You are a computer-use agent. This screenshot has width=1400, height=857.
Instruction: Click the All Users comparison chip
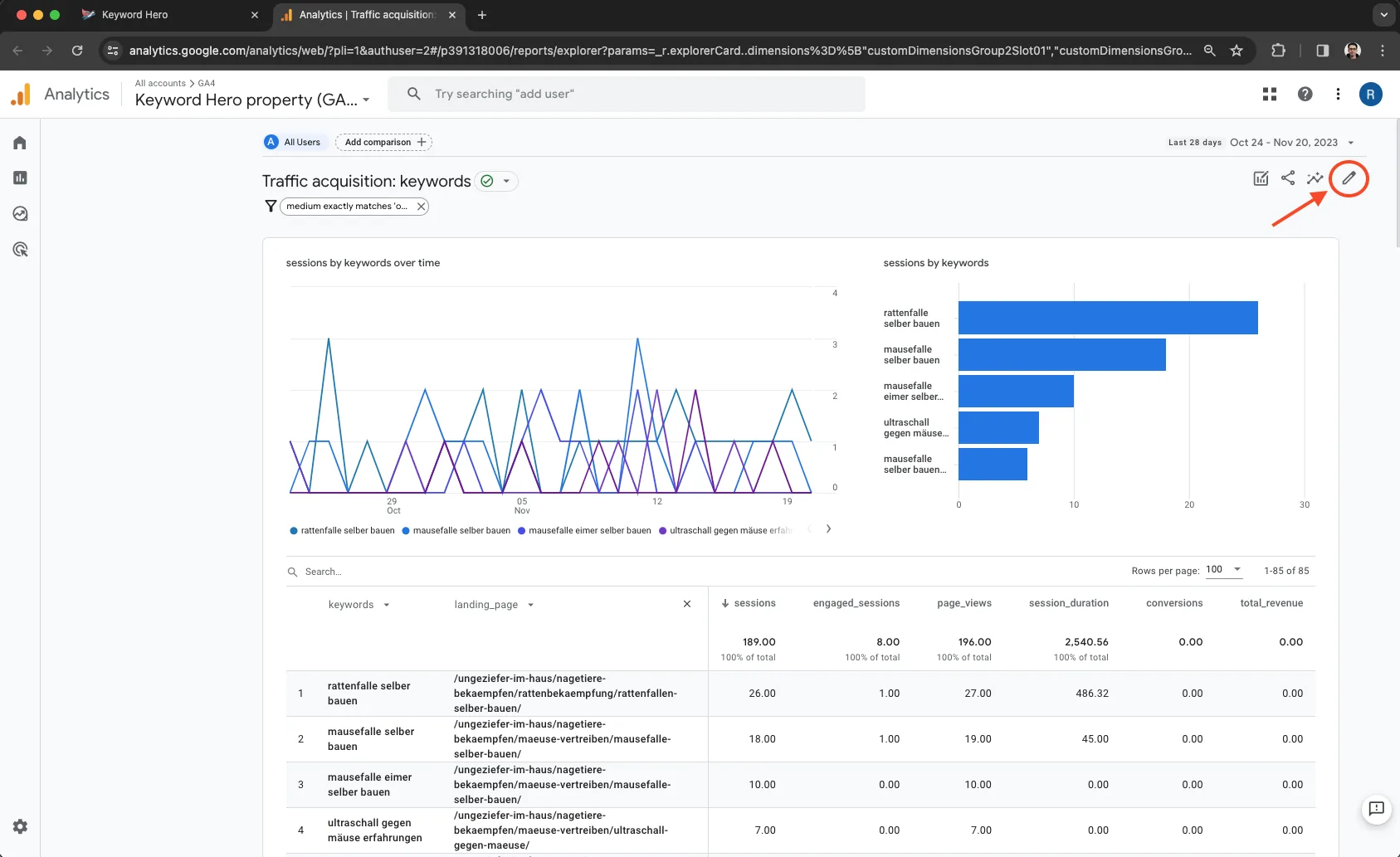tap(294, 142)
